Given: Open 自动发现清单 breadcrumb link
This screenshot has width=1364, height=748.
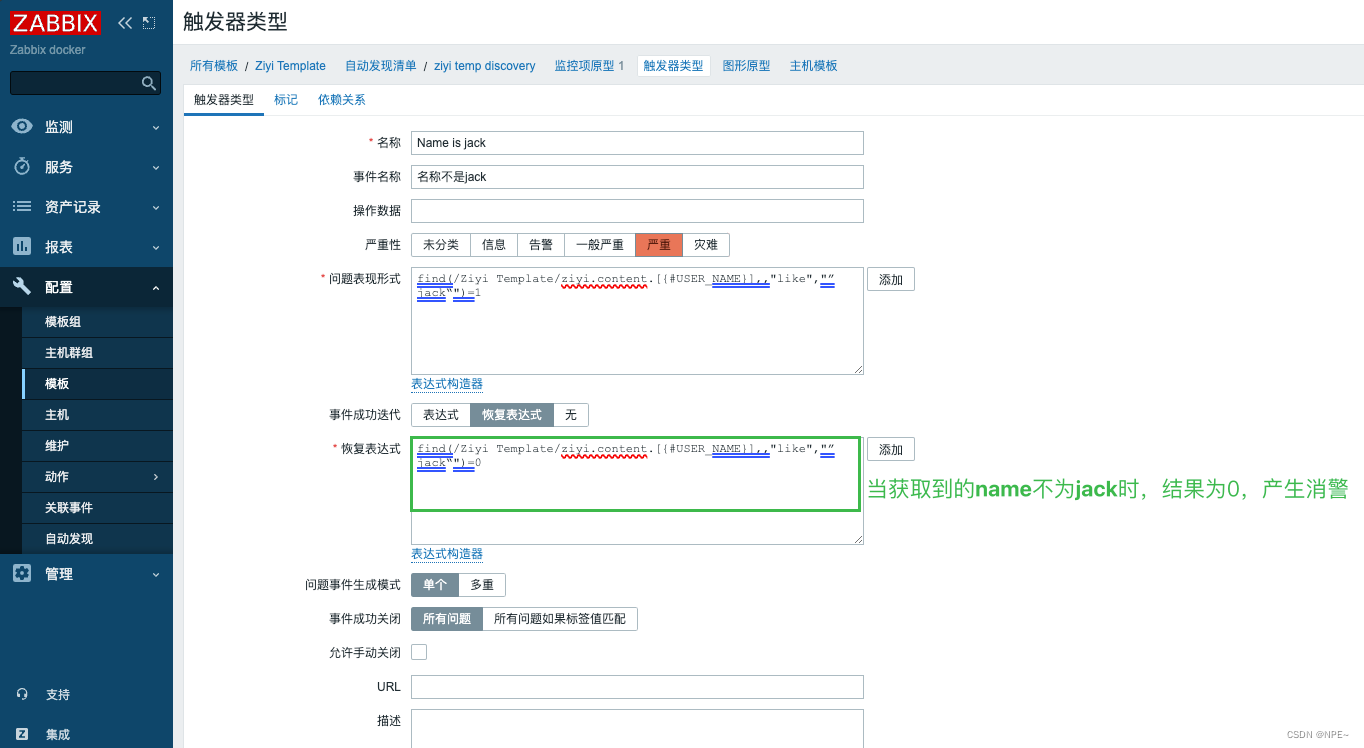Looking at the screenshot, I should (381, 66).
